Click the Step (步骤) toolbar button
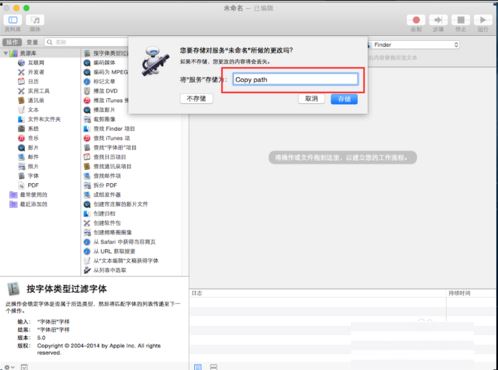The width and height of the screenshot is (498, 370). [438, 20]
